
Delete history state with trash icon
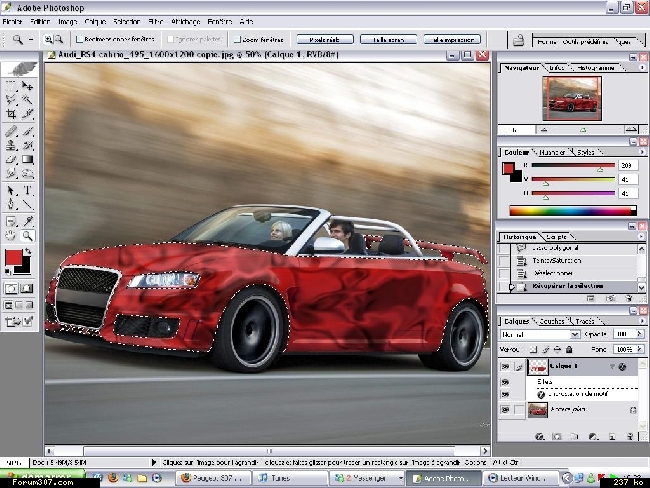click(629, 298)
